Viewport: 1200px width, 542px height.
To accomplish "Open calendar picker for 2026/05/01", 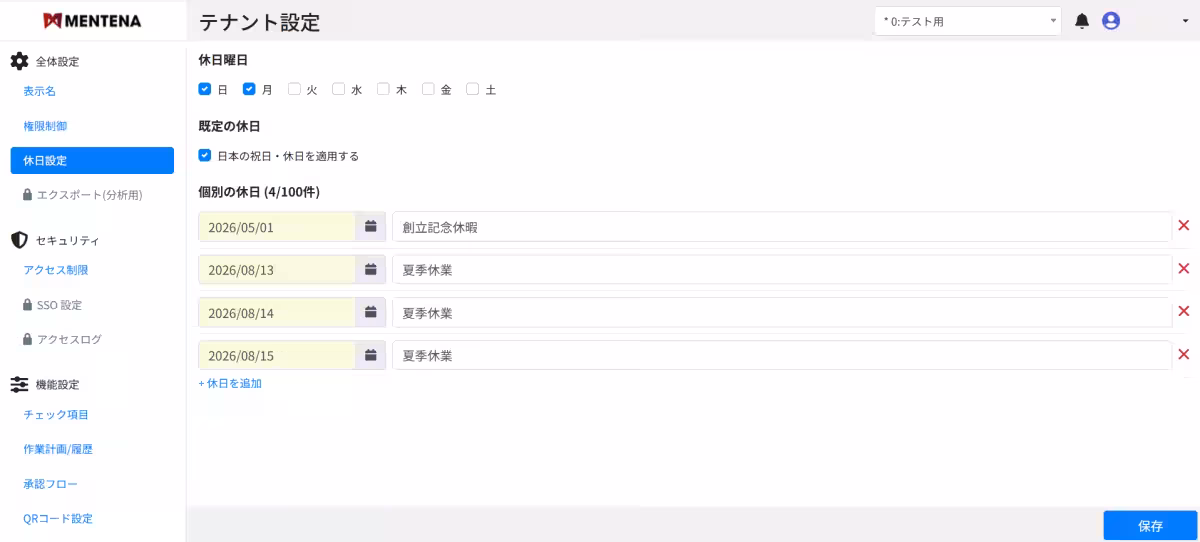I will tap(370, 227).
